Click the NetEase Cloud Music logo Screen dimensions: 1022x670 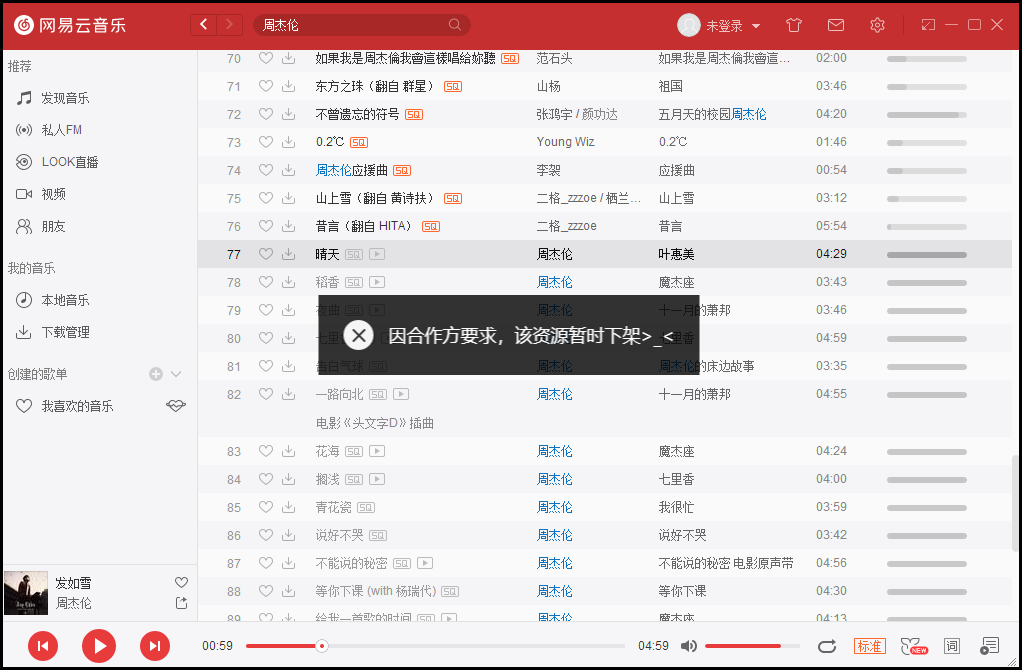click(69, 25)
